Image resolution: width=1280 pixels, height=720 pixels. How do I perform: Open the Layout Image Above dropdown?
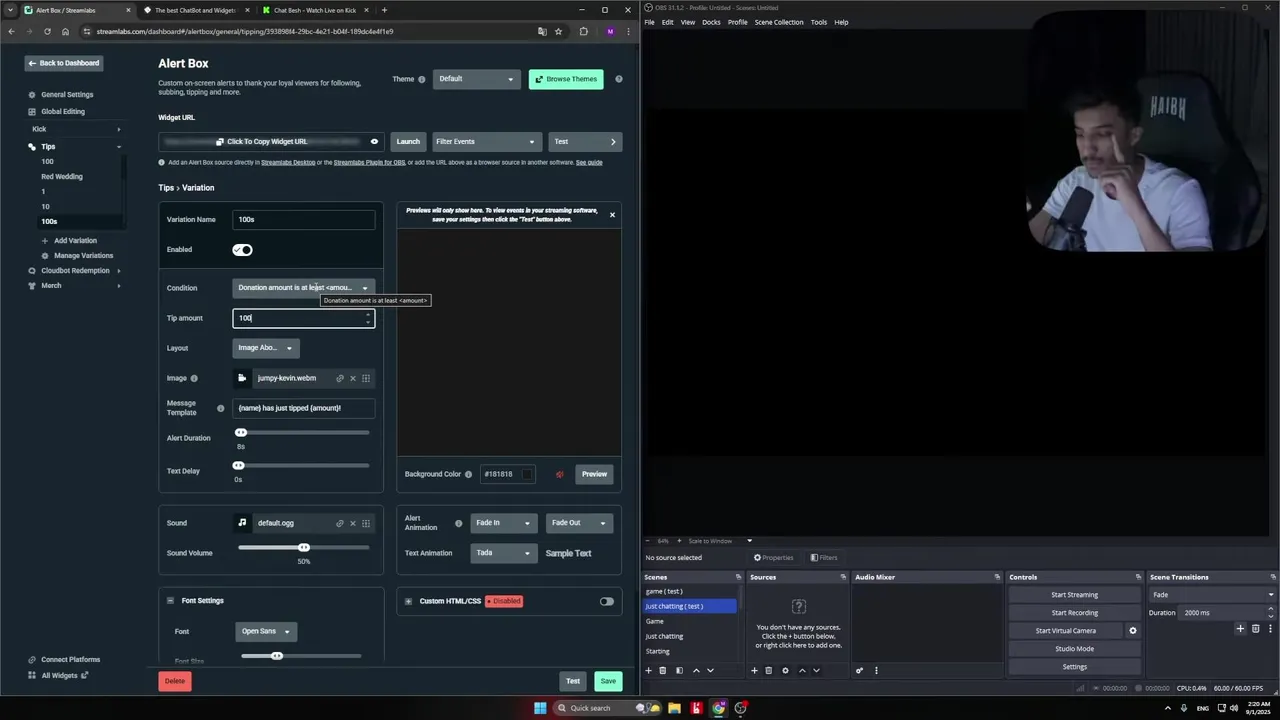(266, 348)
